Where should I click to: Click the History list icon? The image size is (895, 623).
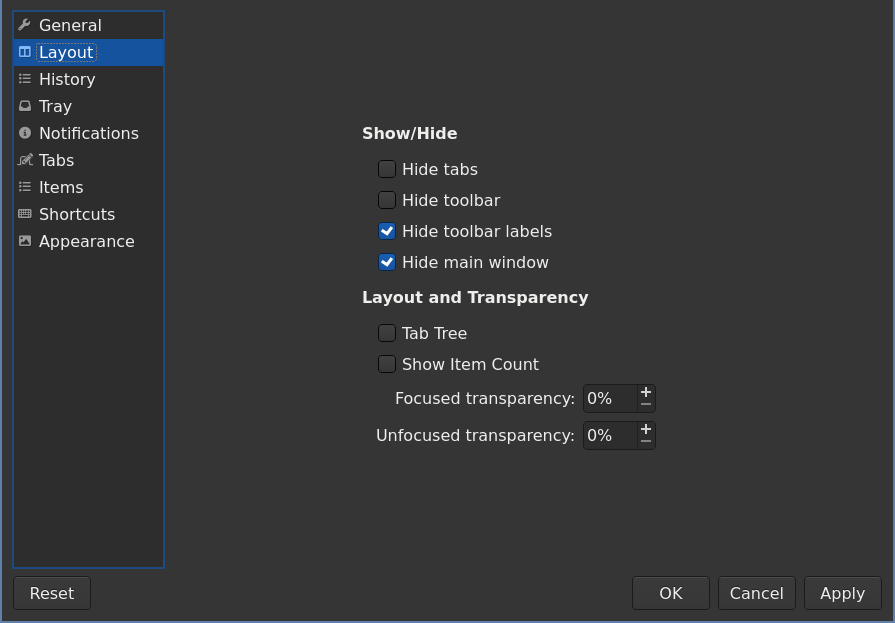(x=25, y=79)
